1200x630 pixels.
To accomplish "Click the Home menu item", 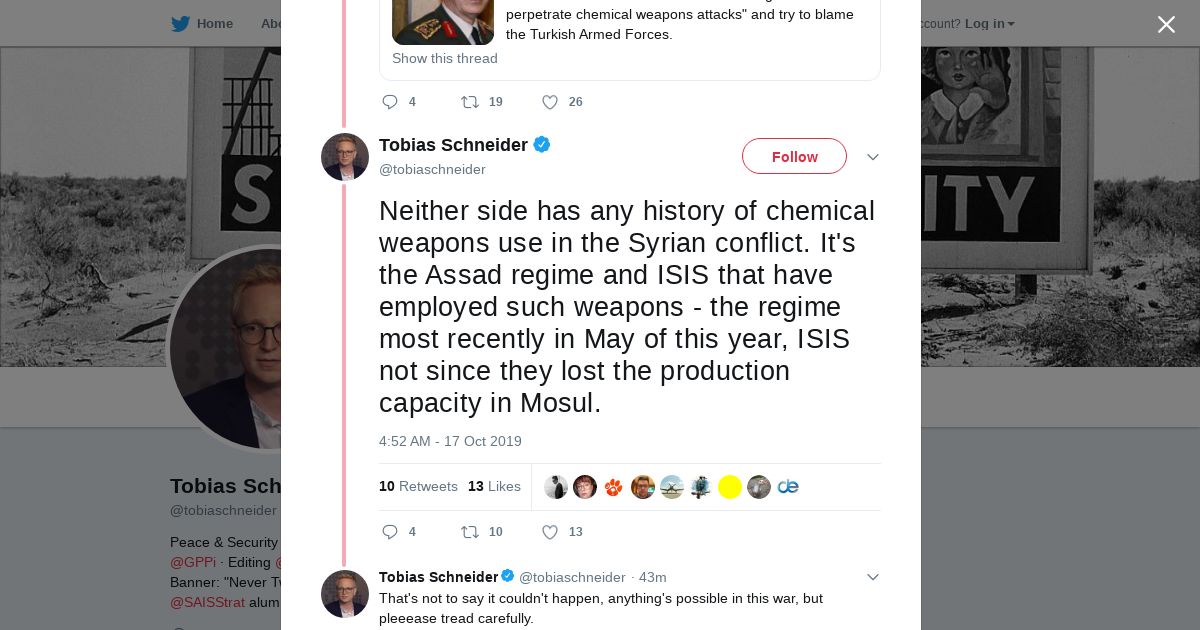I will pyautogui.click(x=214, y=24).
